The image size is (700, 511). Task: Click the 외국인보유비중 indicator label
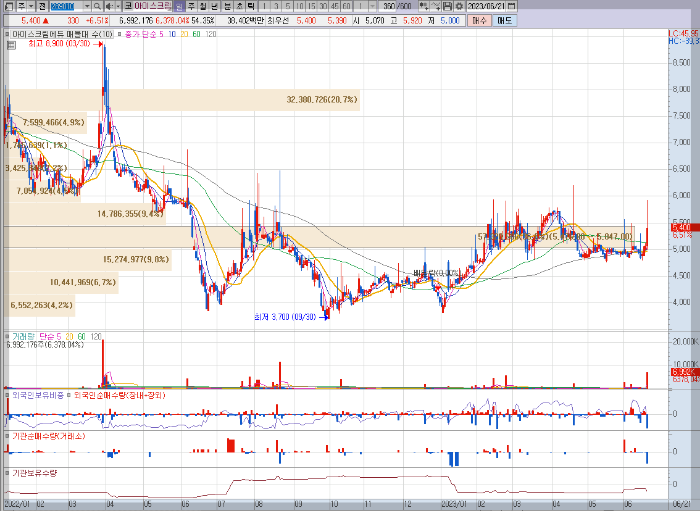pos(38,395)
